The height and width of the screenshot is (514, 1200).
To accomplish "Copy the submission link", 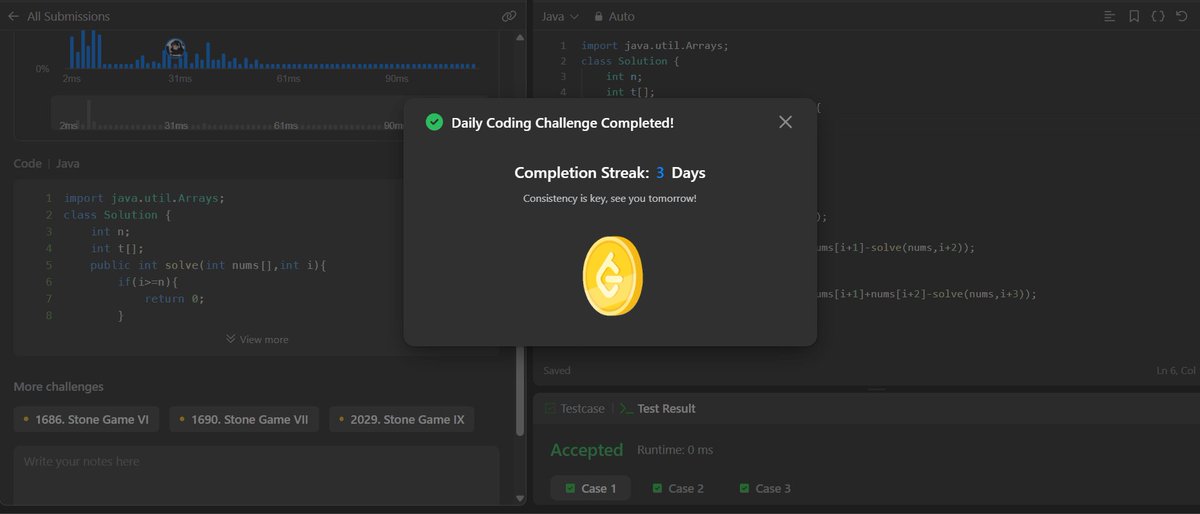I will [509, 16].
